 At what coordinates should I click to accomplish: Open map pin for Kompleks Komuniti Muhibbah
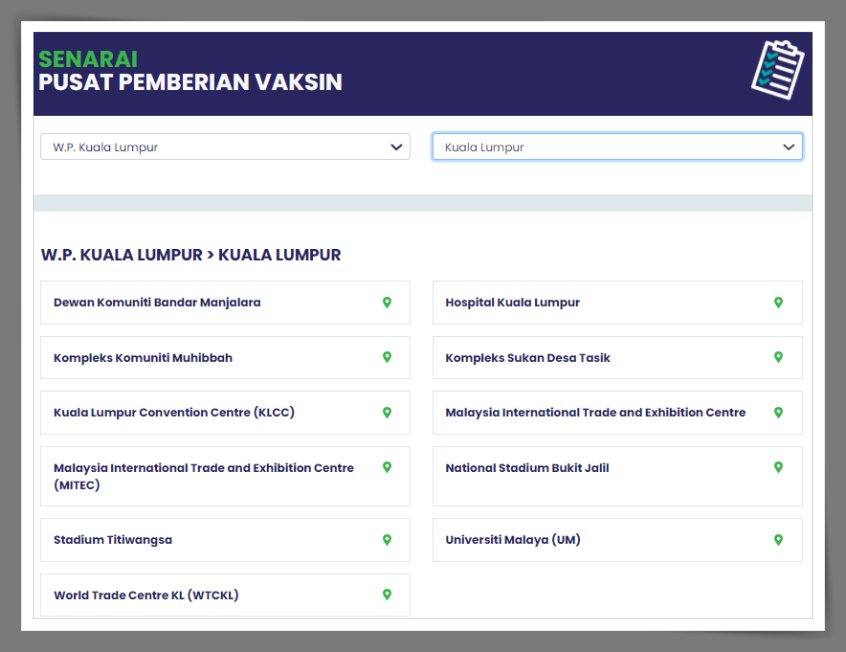tap(387, 358)
